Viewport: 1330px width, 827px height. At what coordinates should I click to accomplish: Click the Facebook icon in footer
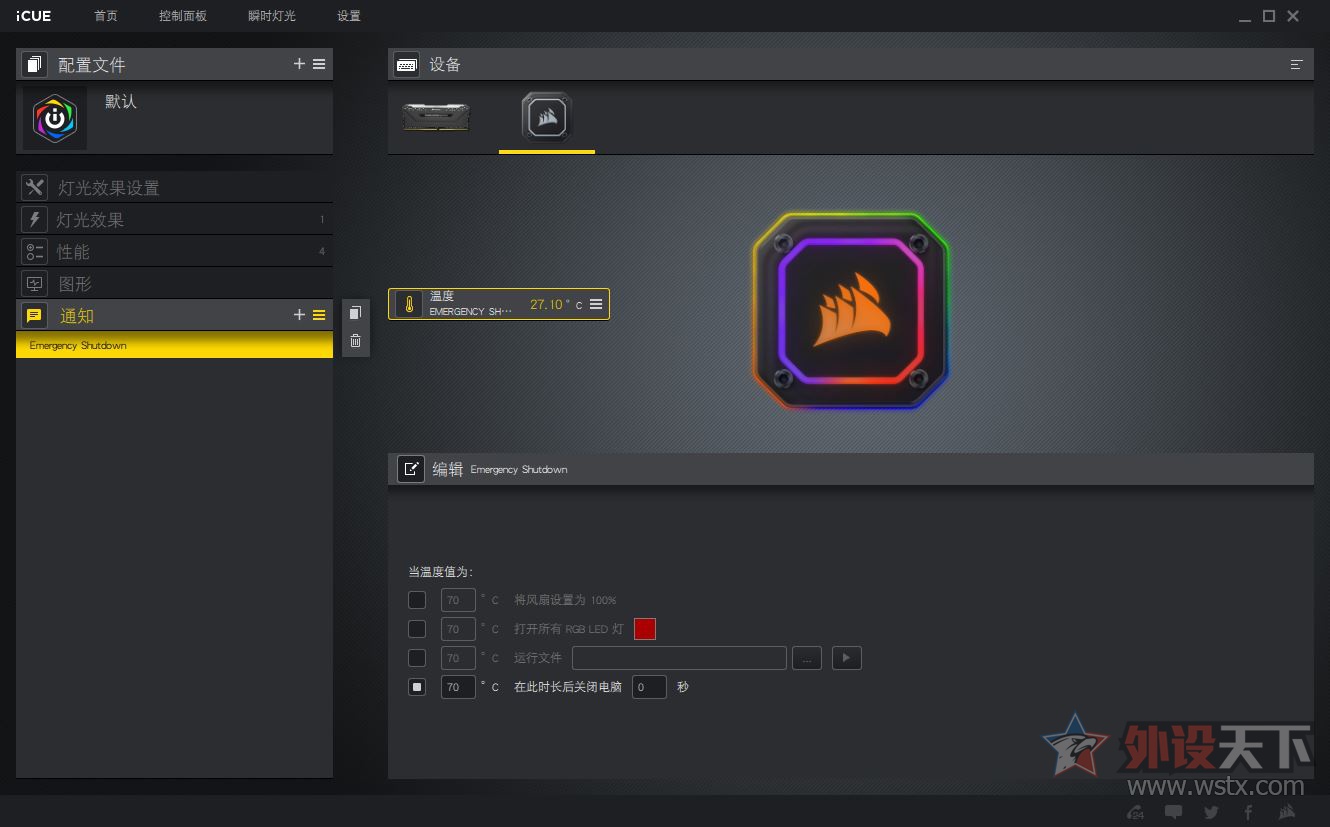click(1248, 812)
